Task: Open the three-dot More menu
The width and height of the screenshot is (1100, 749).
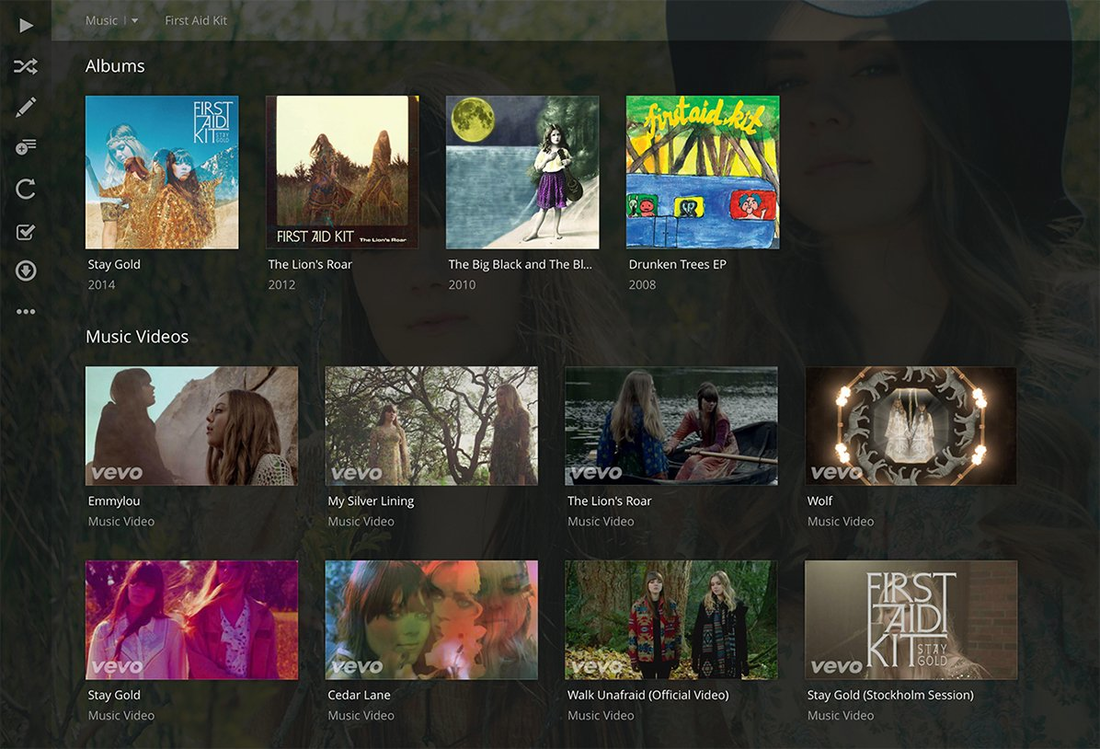Action: coord(26,311)
